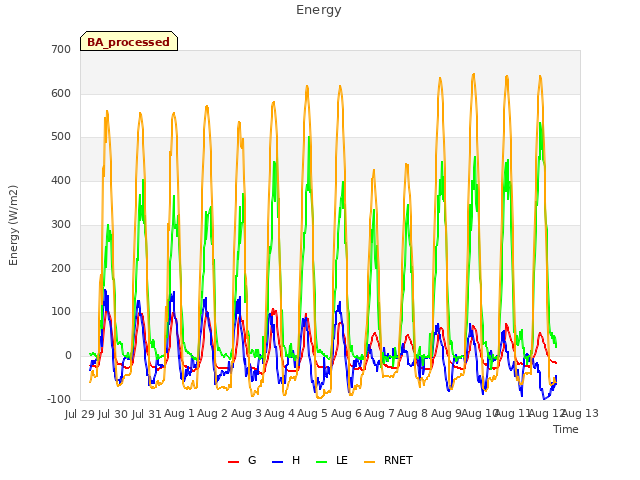
Task: Click the 0 y-axis tick label
Action: point(68,356)
